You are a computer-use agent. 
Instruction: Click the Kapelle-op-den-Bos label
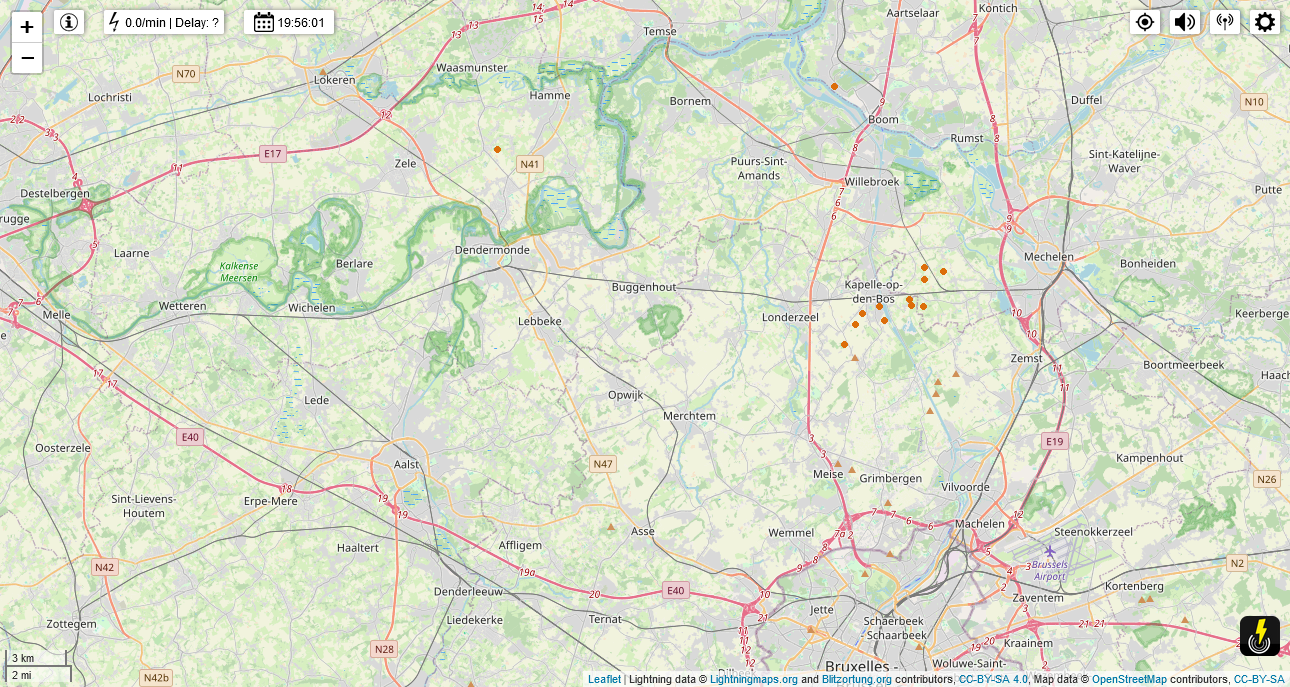point(874,291)
